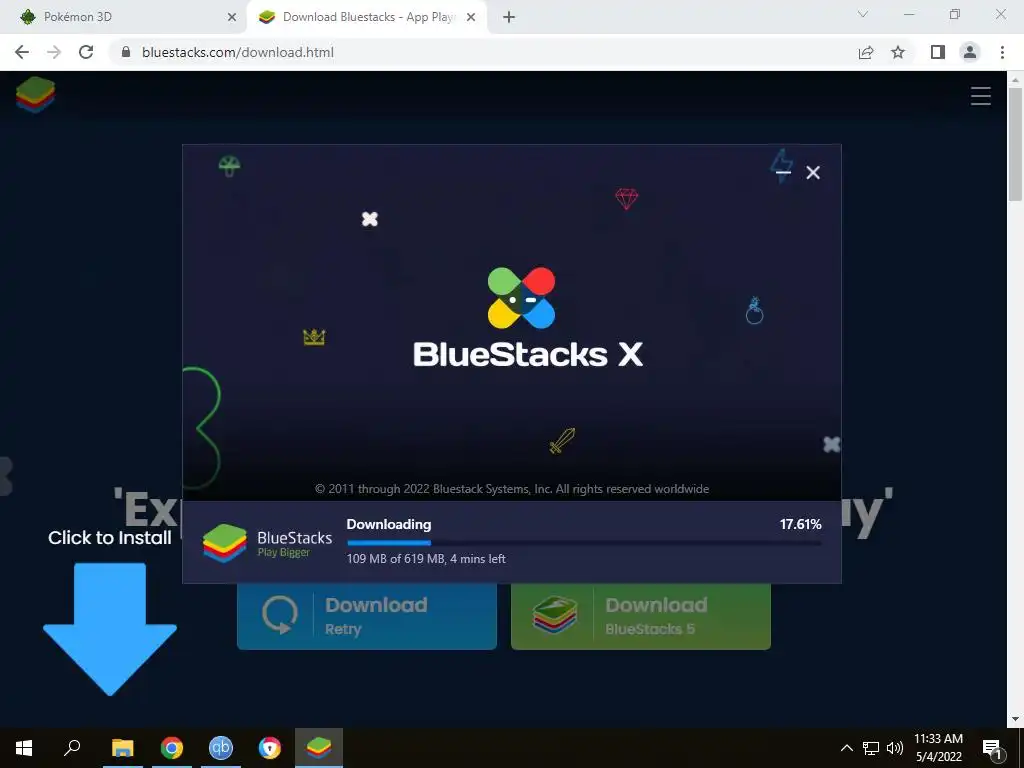The width and height of the screenshot is (1024, 768).
Task: Click the Downloading status label
Action: point(389,524)
